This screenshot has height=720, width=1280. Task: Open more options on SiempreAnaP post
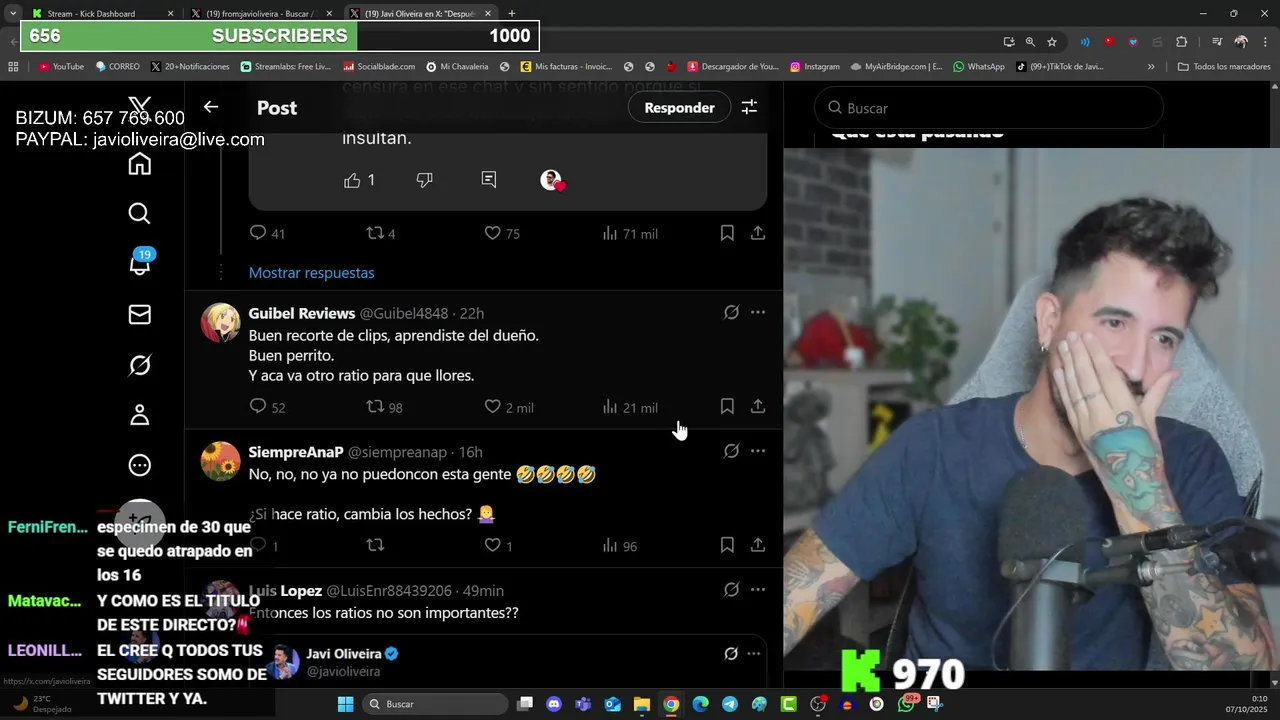(758, 451)
